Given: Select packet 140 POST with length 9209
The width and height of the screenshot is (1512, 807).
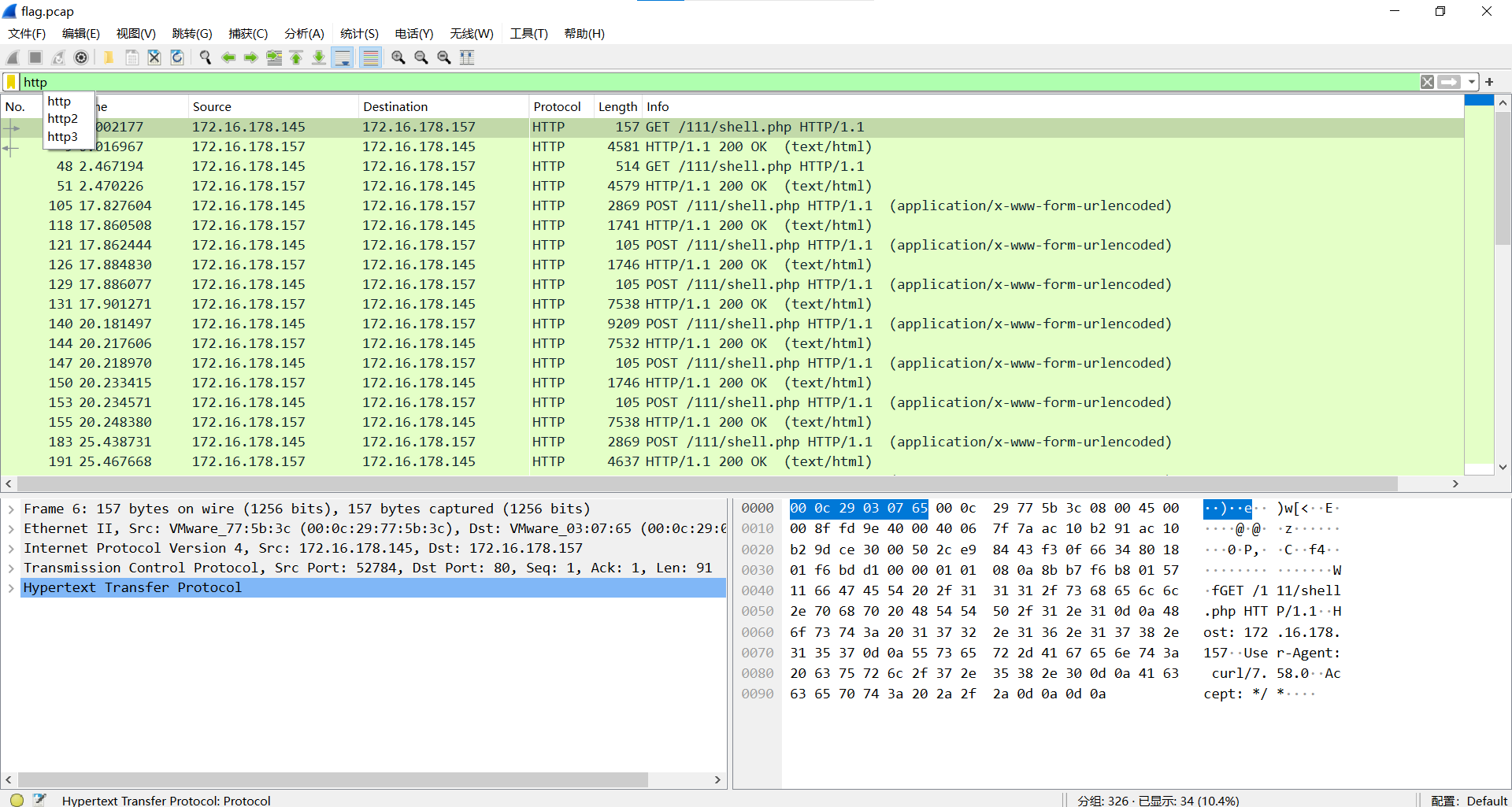Looking at the screenshot, I should coord(732,324).
